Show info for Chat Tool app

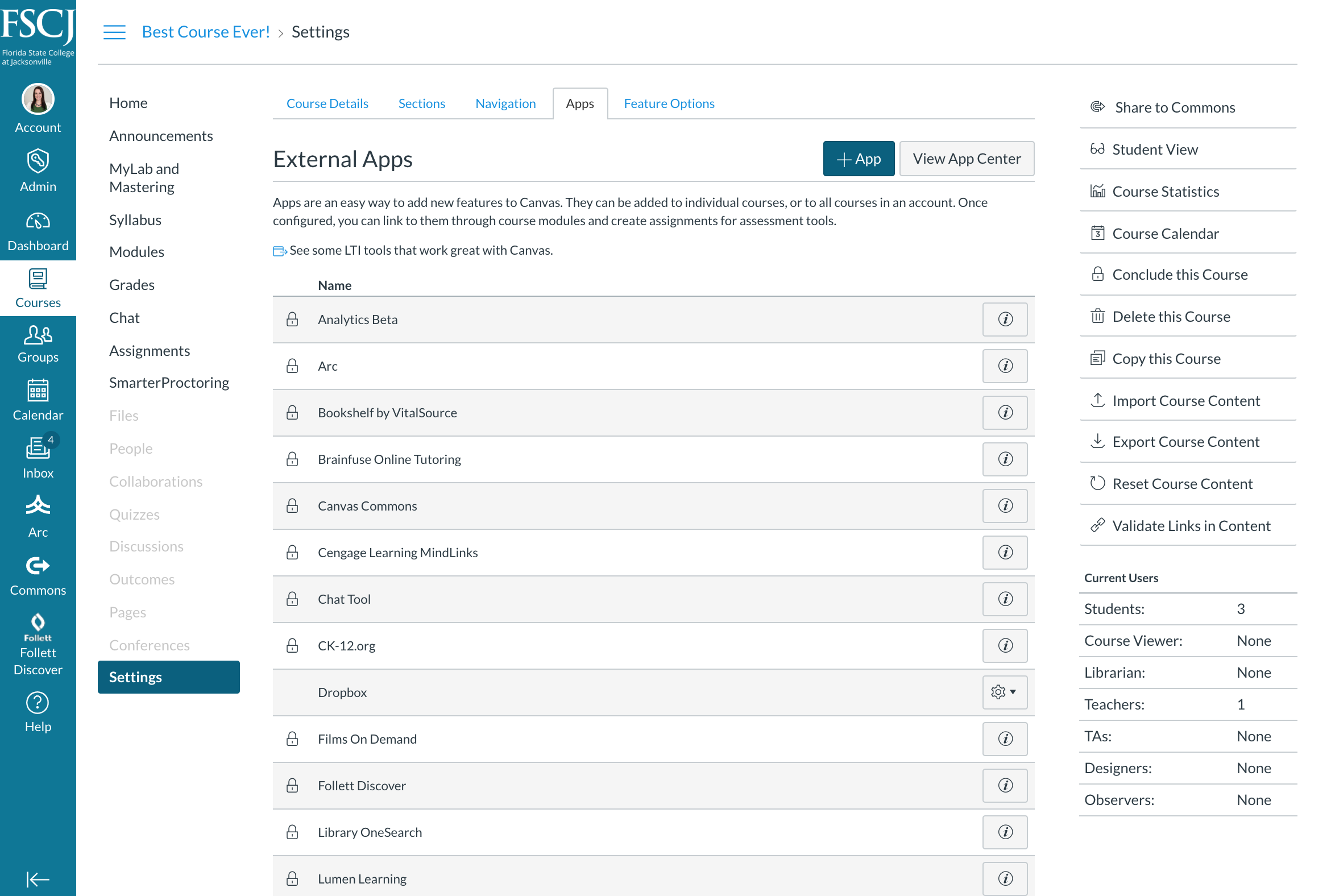pyautogui.click(x=1005, y=599)
